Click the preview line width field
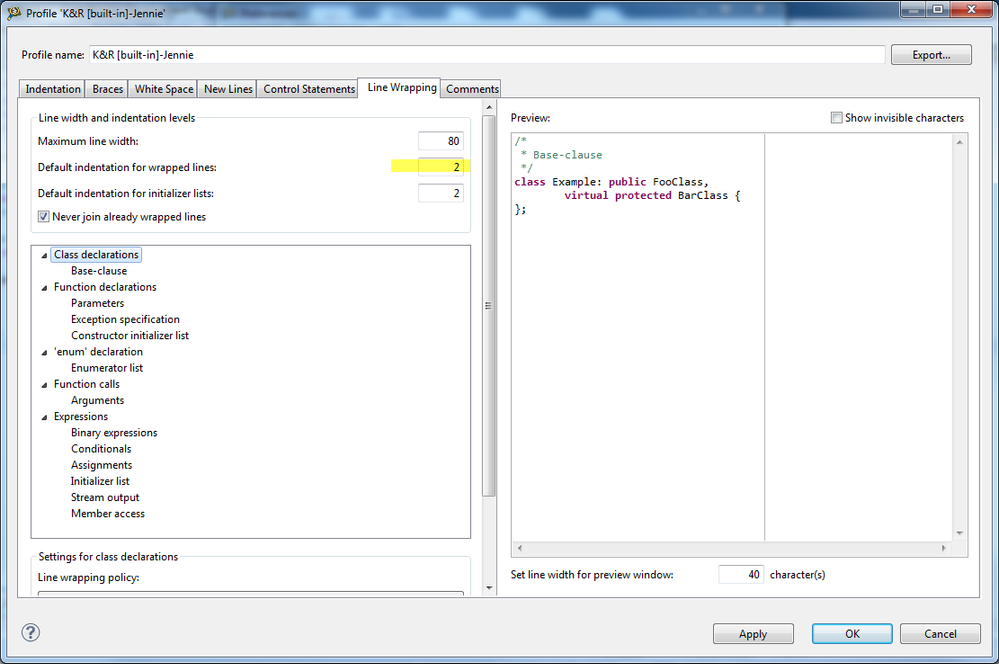This screenshot has width=999, height=664. tap(741, 574)
